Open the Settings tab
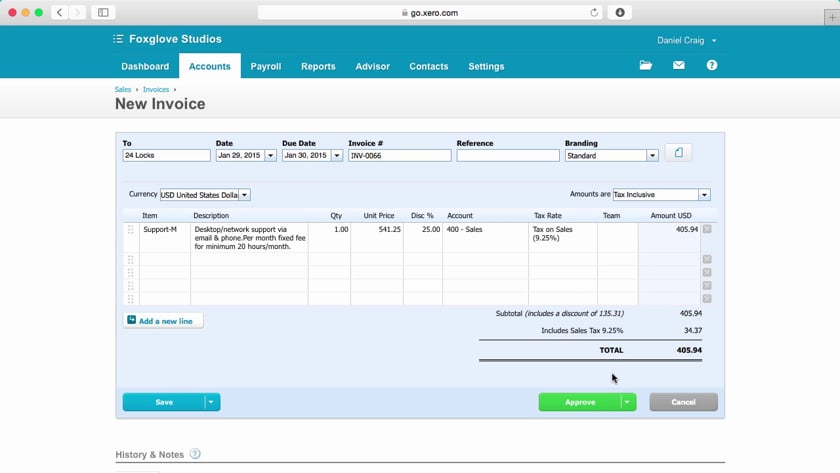840x473 pixels. point(486,66)
